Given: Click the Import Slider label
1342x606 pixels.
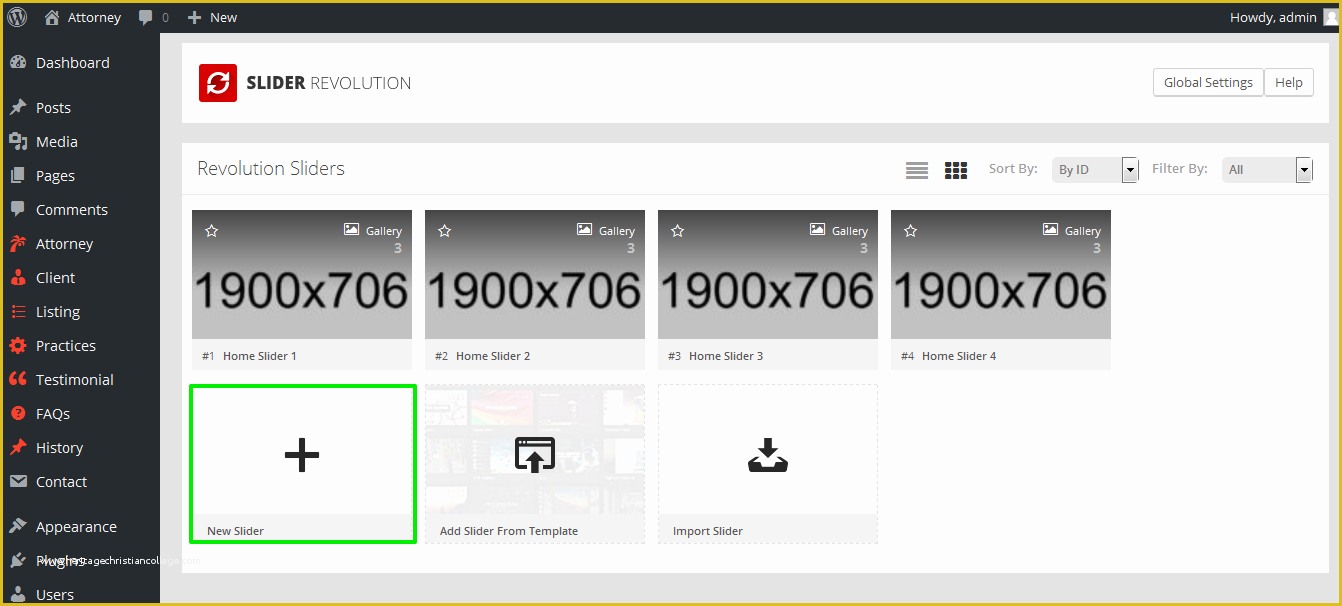Looking at the screenshot, I should click(708, 531).
